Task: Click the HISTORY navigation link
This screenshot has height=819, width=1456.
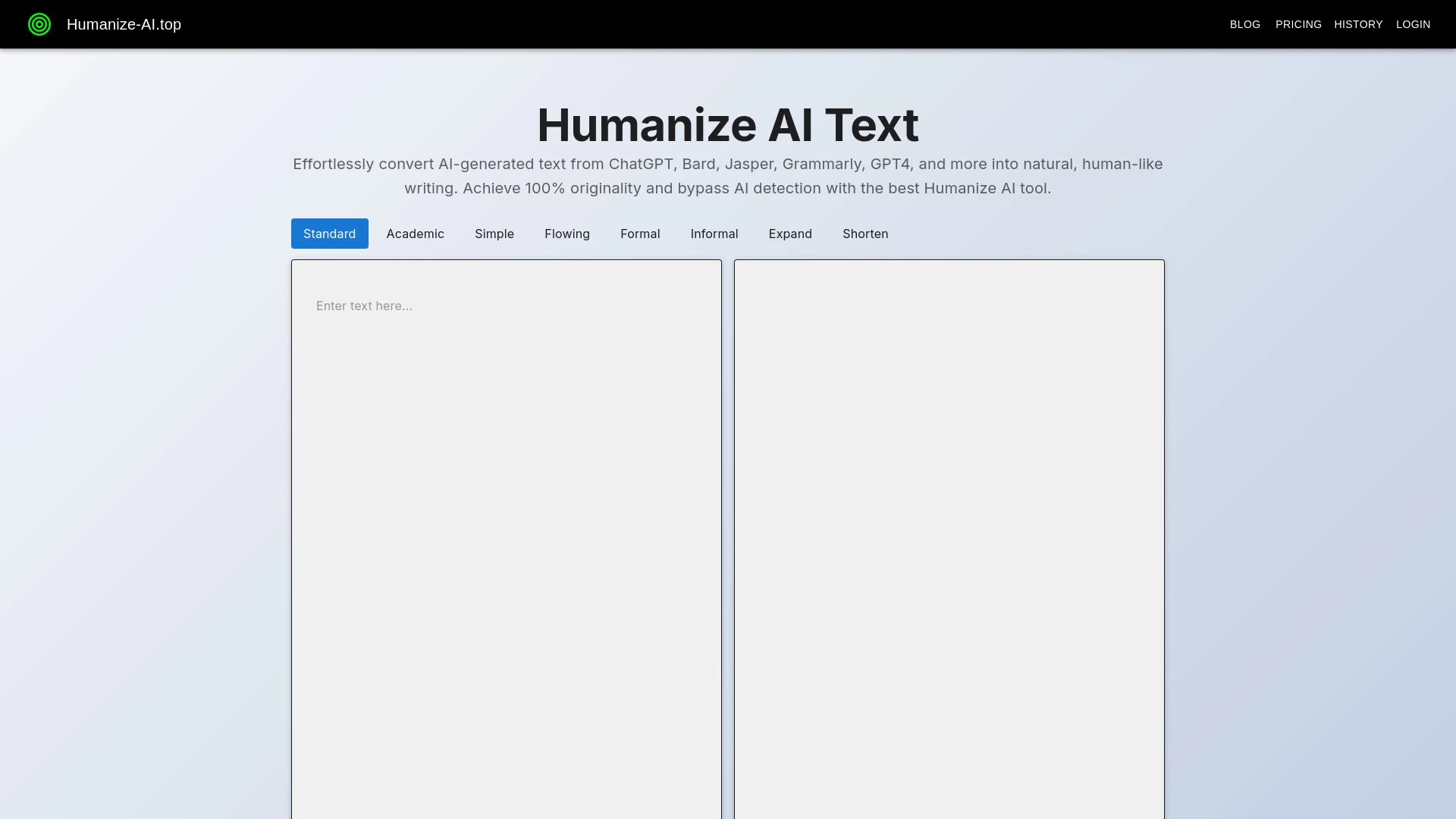Action: 1358,24
